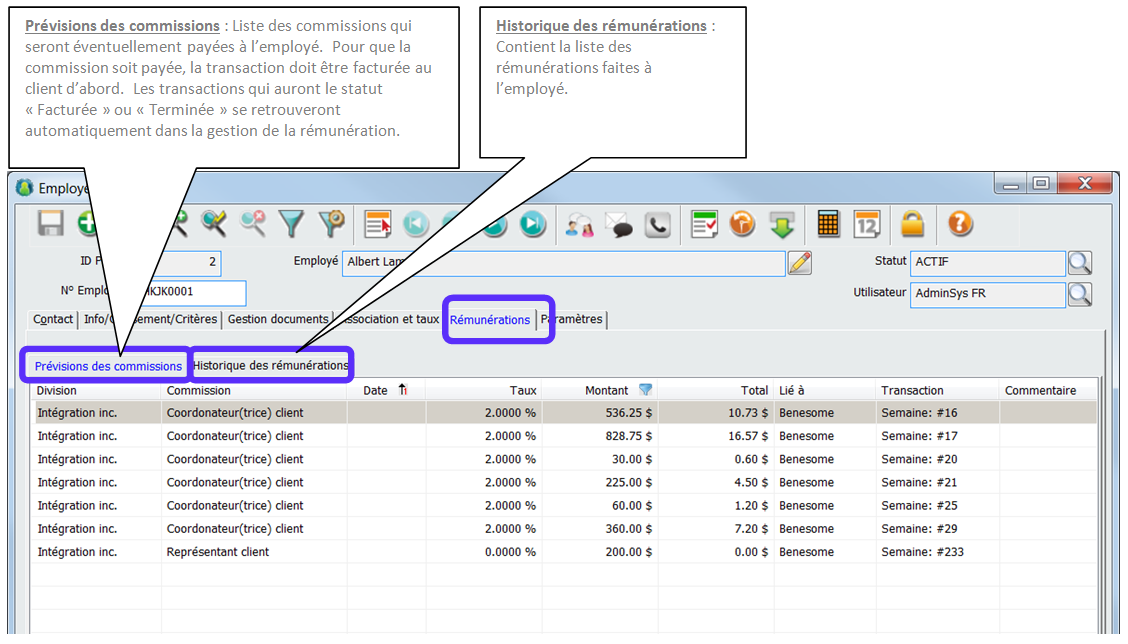
Task: Click the Save floppy disk icon
Action: (x=51, y=224)
